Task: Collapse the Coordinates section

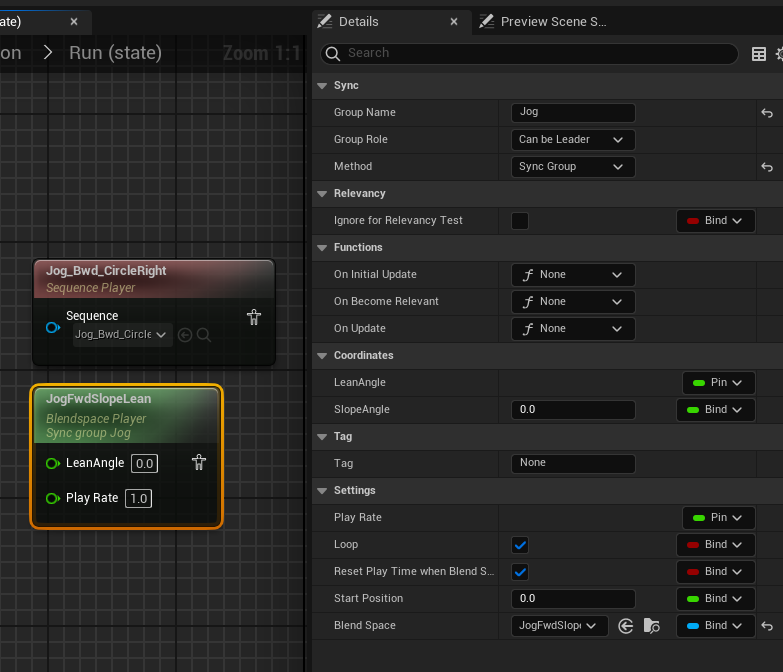Action: 322,356
